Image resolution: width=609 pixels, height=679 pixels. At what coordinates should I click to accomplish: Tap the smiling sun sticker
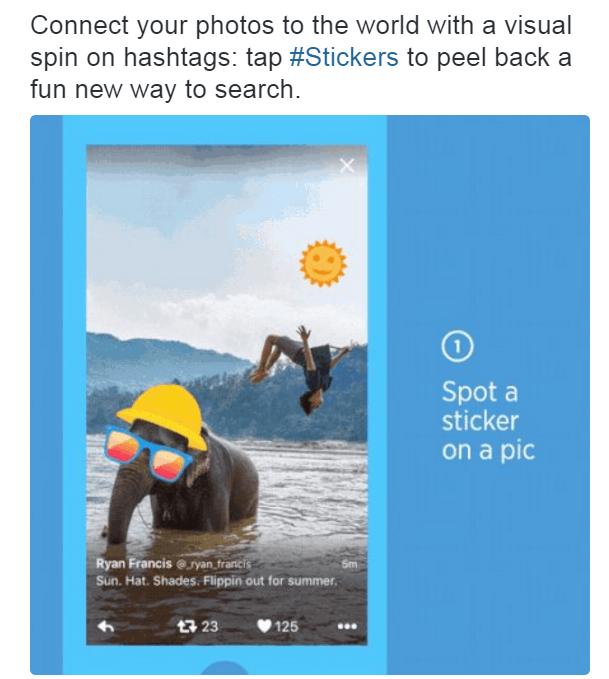tap(323, 263)
